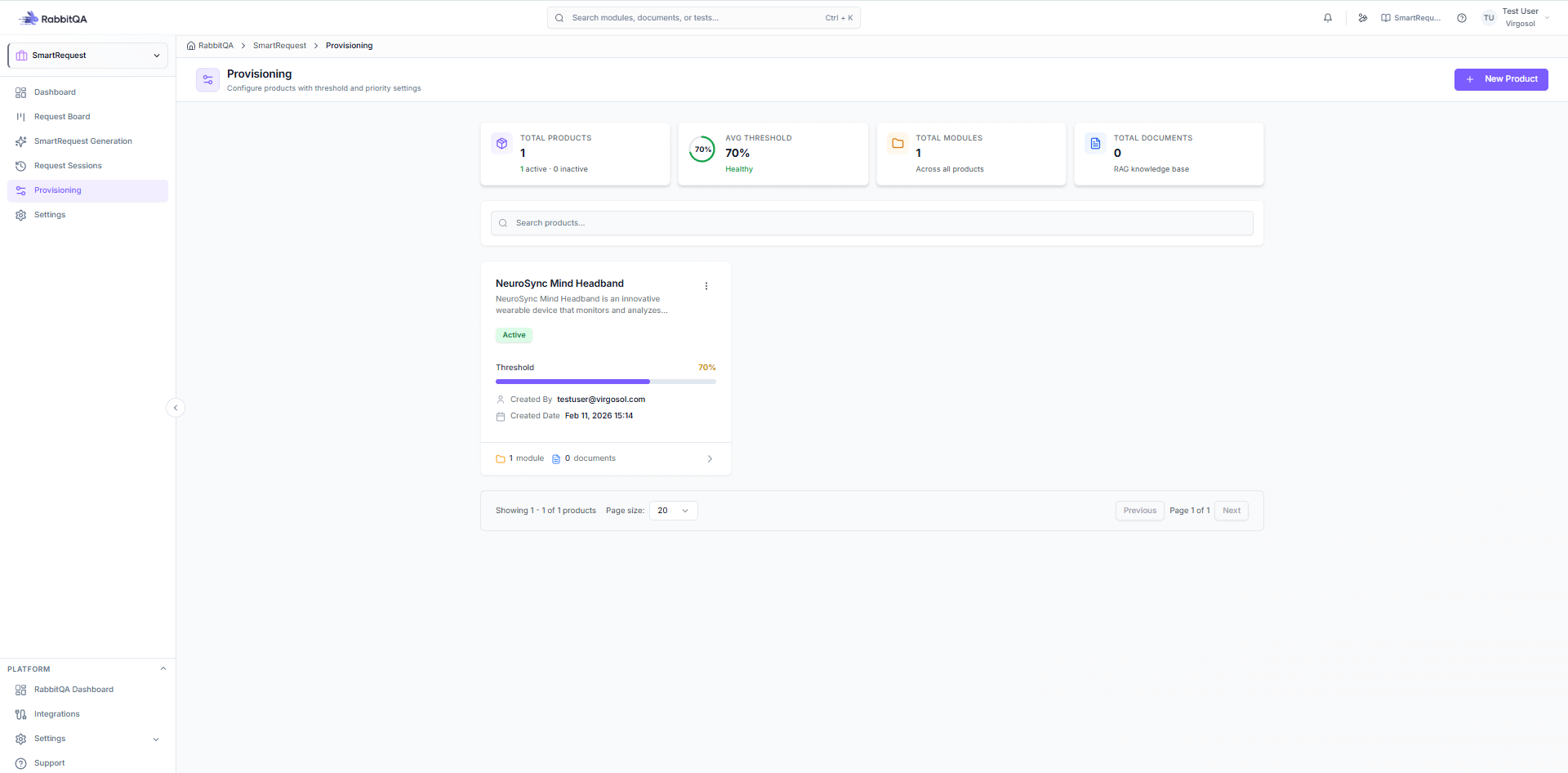Image resolution: width=1568 pixels, height=773 pixels.
Task: Click the NeuroSync threshold progress bar
Action: (606, 382)
